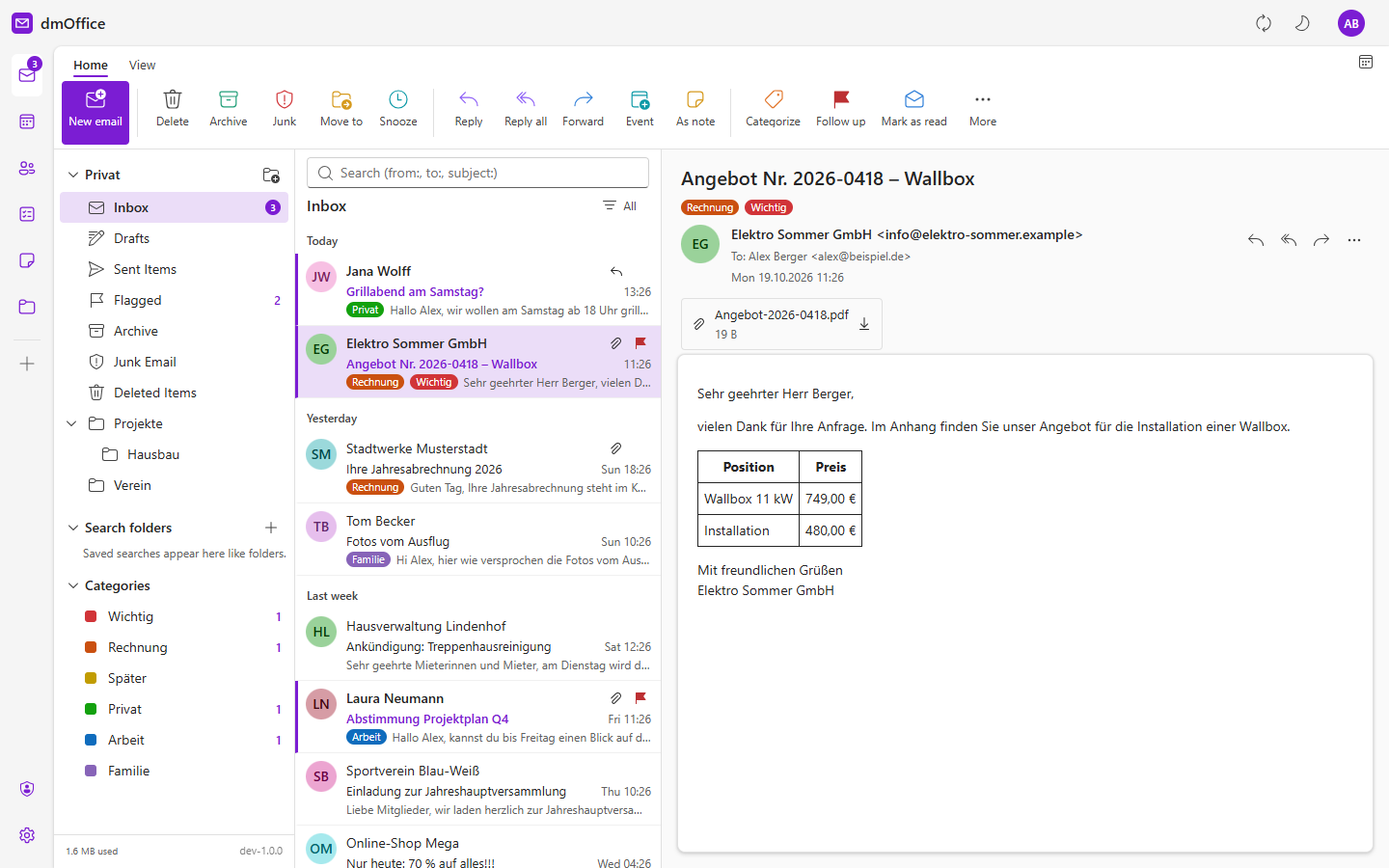Save email As note
The image size is (1389, 868).
pyautogui.click(x=695, y=109)
